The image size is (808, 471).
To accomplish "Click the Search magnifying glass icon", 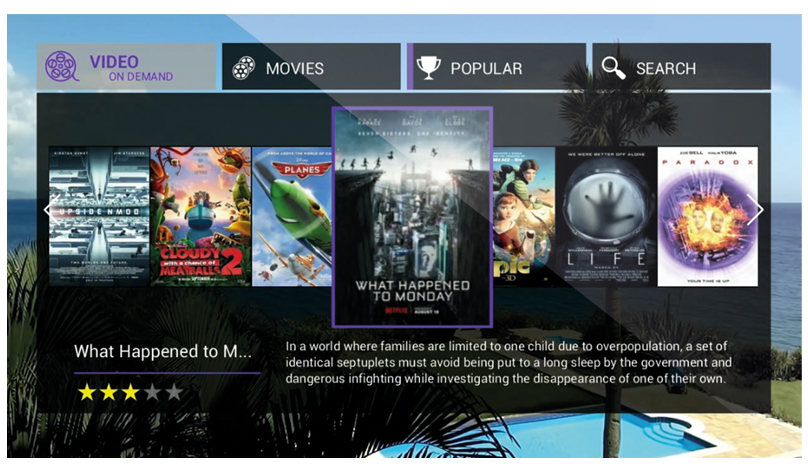I will click(x=613, y=68).
